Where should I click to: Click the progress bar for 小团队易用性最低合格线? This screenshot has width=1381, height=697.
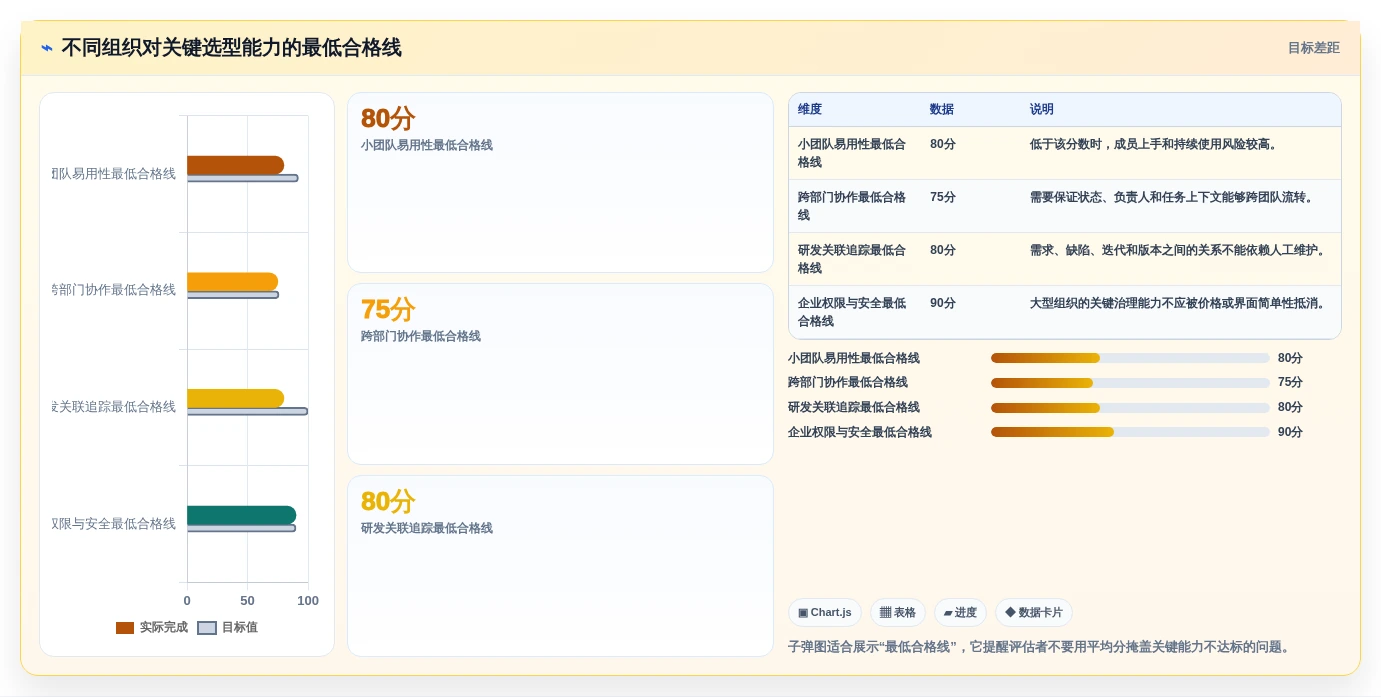[1130, 358]
